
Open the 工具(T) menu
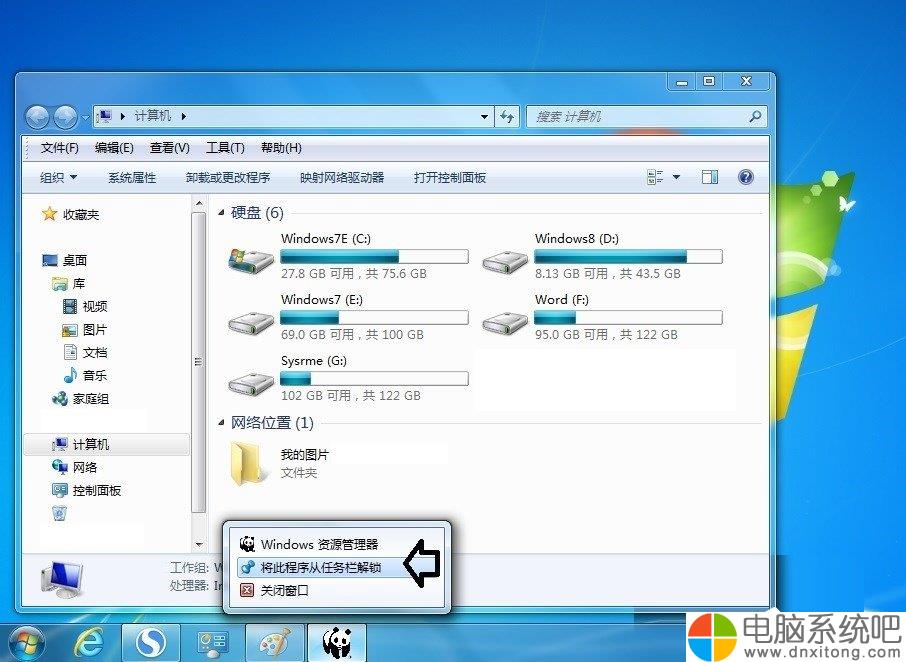click(225, 148)
